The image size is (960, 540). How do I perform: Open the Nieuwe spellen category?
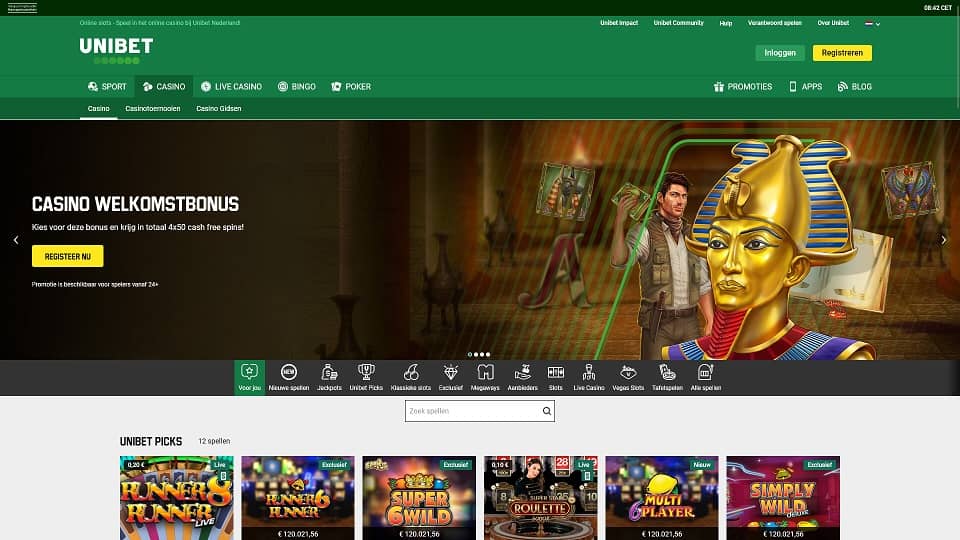point(288,377)
